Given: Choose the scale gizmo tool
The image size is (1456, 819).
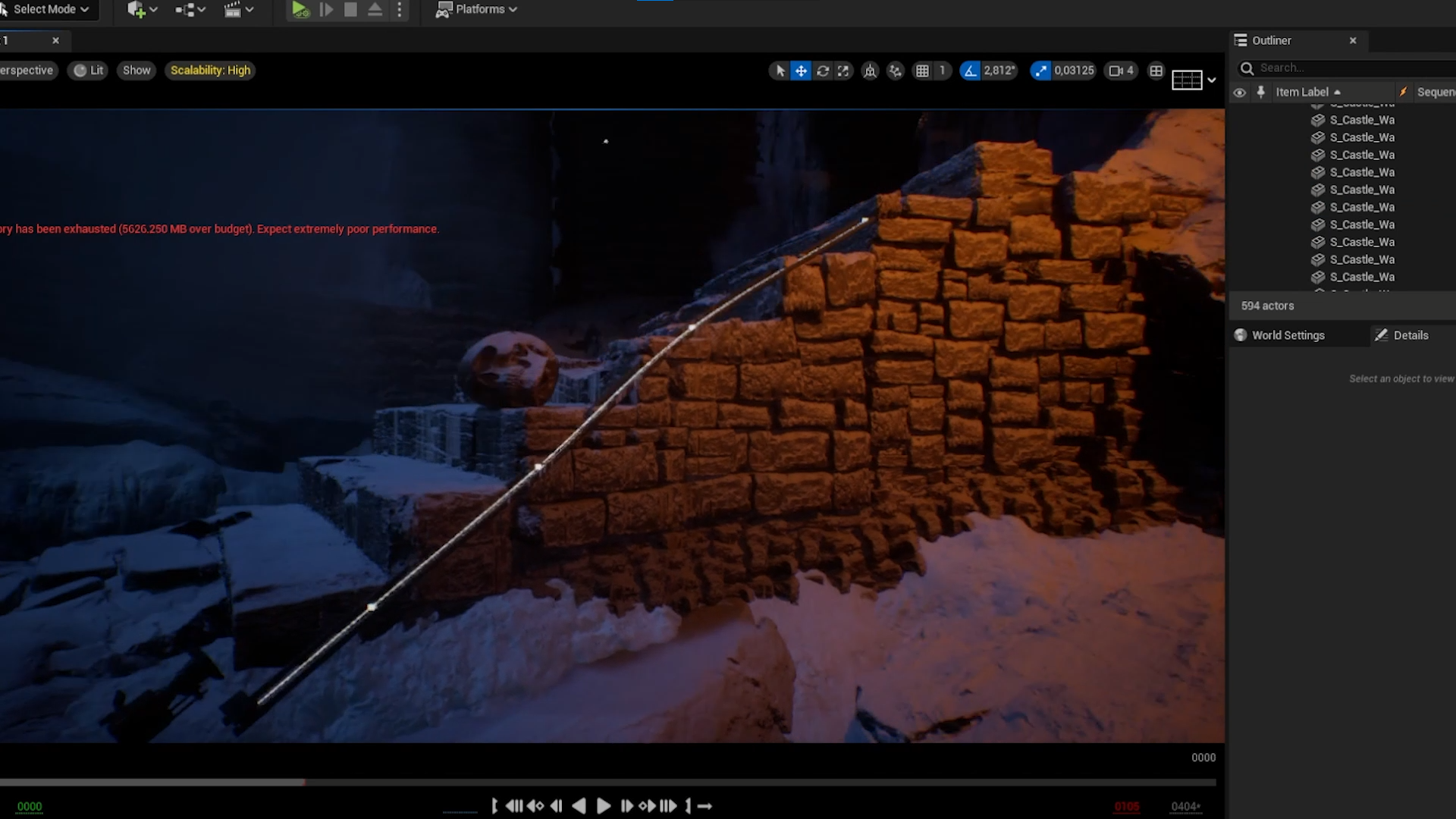Looking at the screenshot, I should tap(843, 71).
